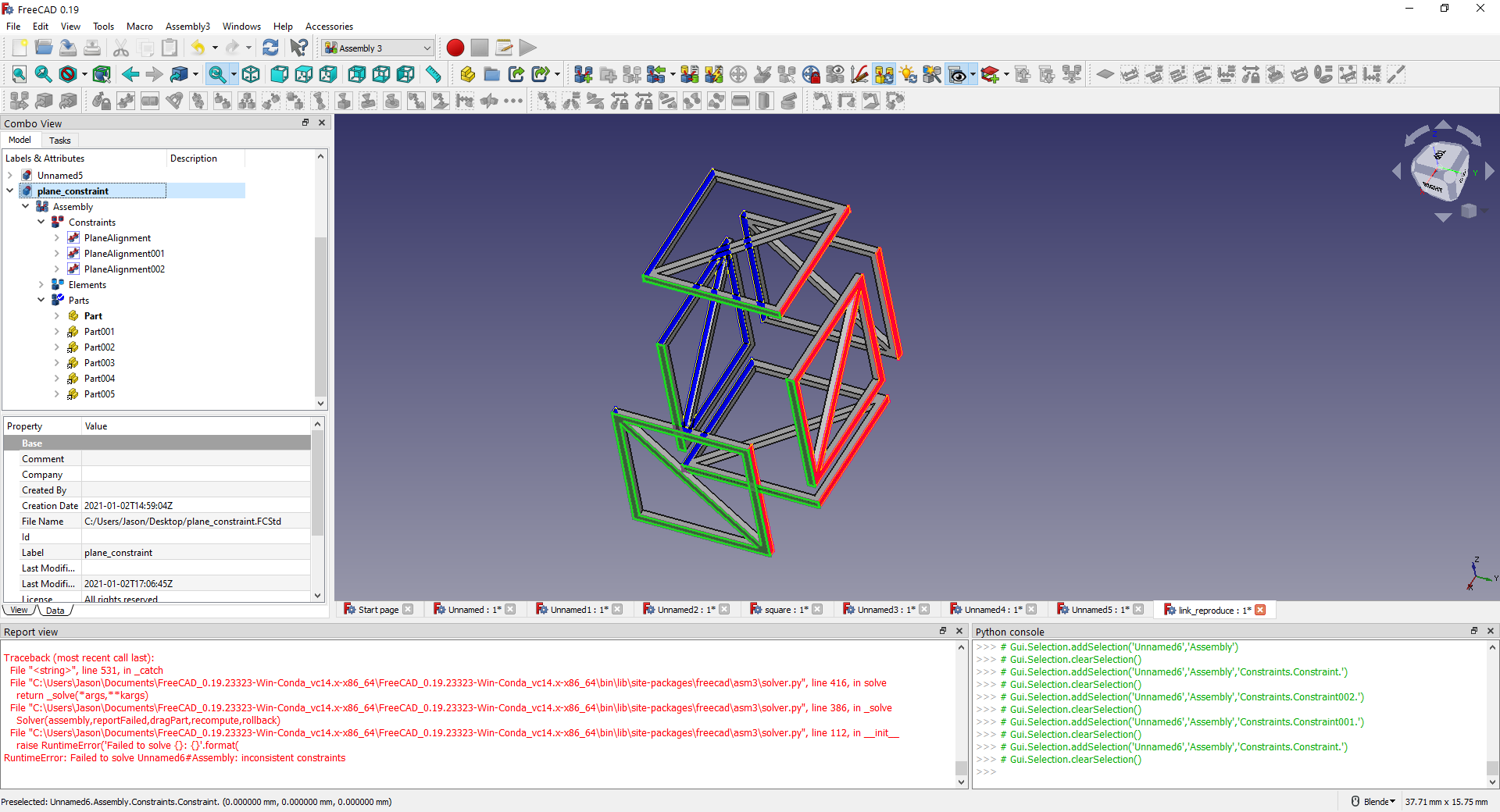This screenshot has height=812, width=1500.
Task: Collapse the Constraints tree node
Action: (41, 222)
